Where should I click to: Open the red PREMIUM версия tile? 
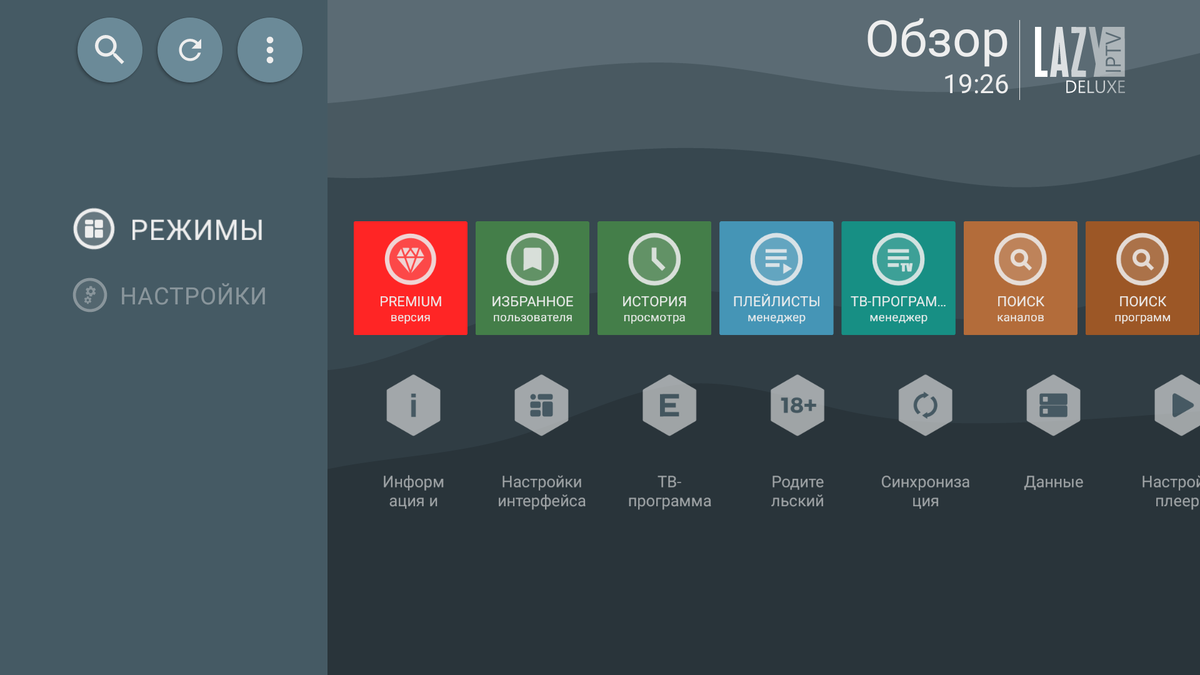coord(410,278)
